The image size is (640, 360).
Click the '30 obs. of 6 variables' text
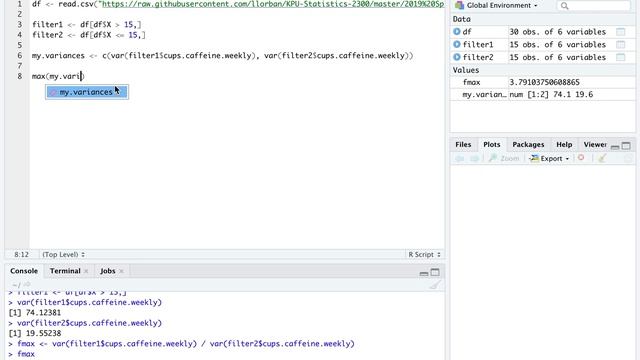[x=557, y=32]
